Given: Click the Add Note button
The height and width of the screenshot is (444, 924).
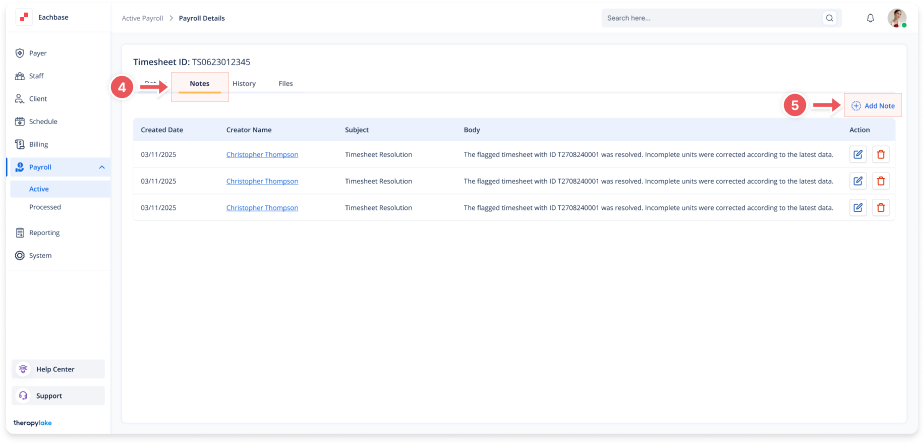Looking at the screenshot, I should pos(873,106).
